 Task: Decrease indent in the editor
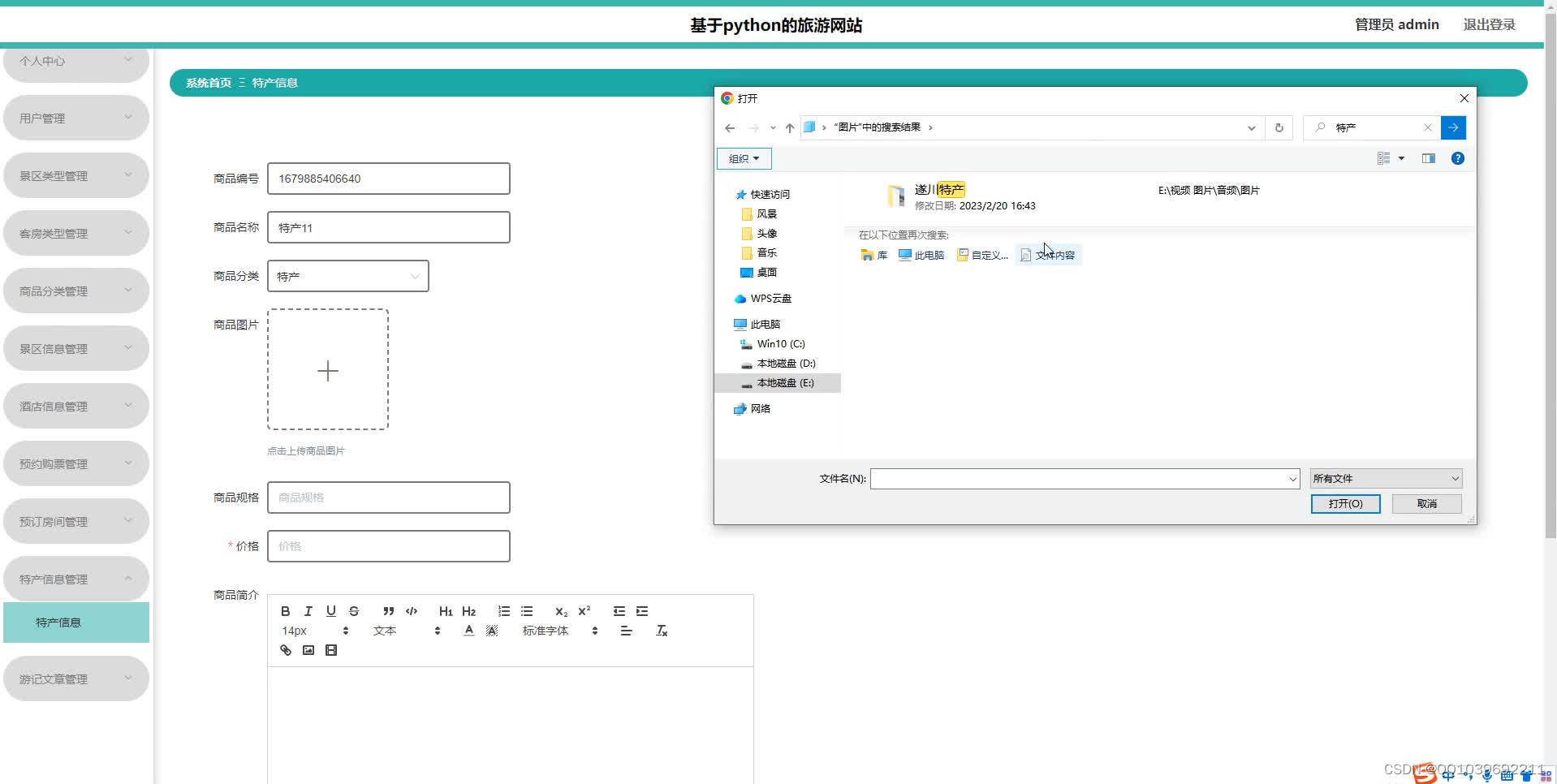619,611
